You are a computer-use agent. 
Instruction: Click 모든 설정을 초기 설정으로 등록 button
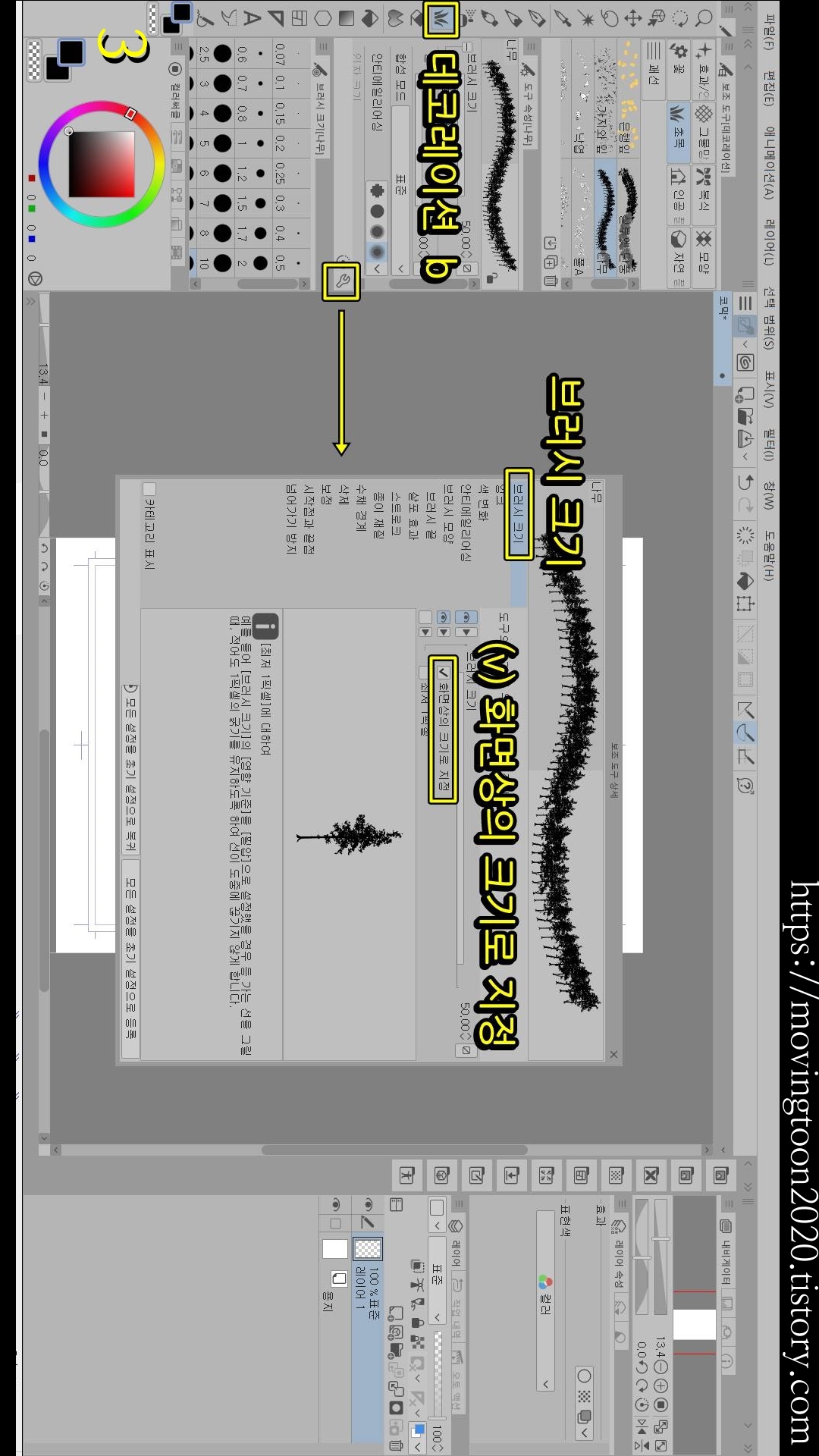pyautogui.click(x=130, y=959)
